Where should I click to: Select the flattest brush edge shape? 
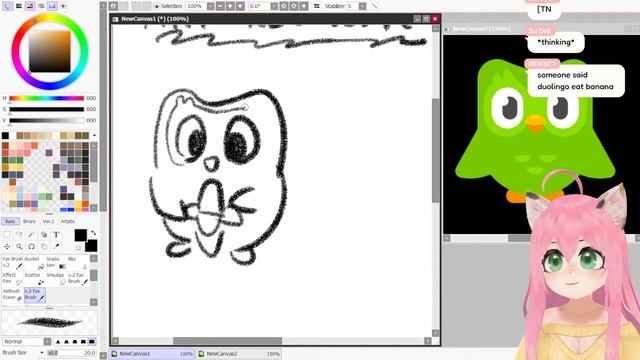click(x=92, y=342)
